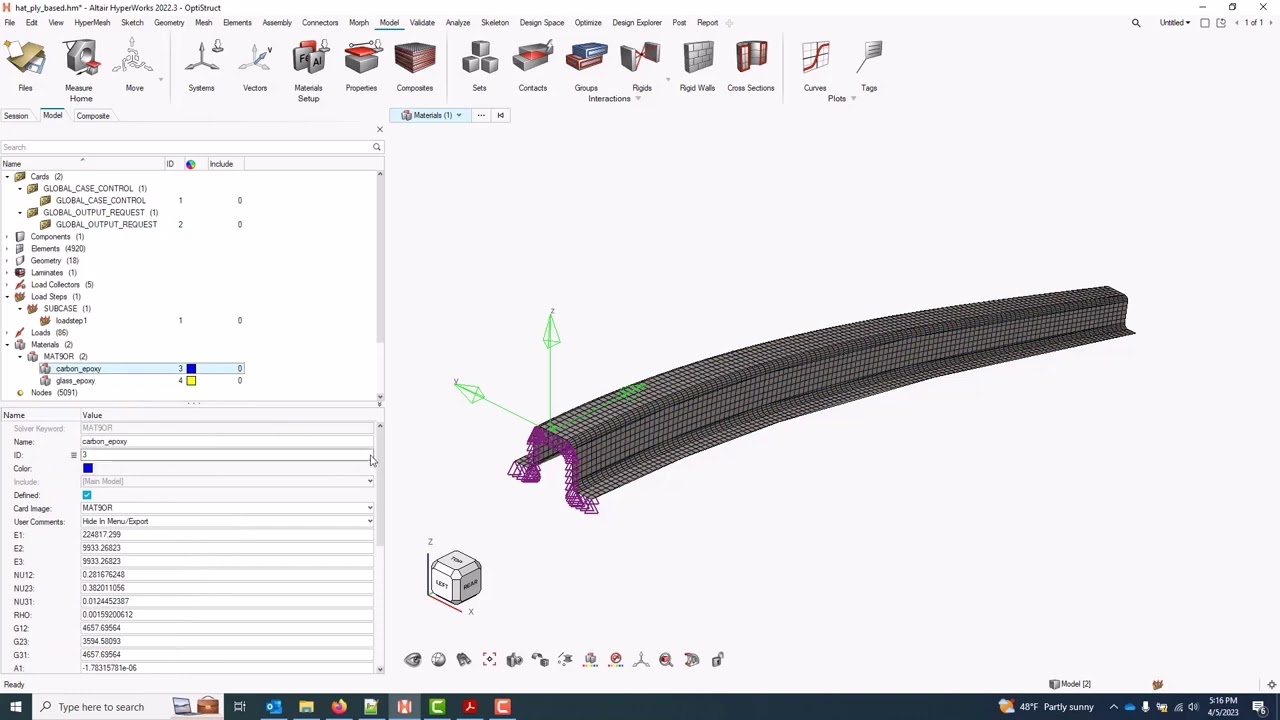Select loadstep1 in the tree
The width and height of the screenshot is (1280, 720).
pyautogui.click(x=71, y=321)
